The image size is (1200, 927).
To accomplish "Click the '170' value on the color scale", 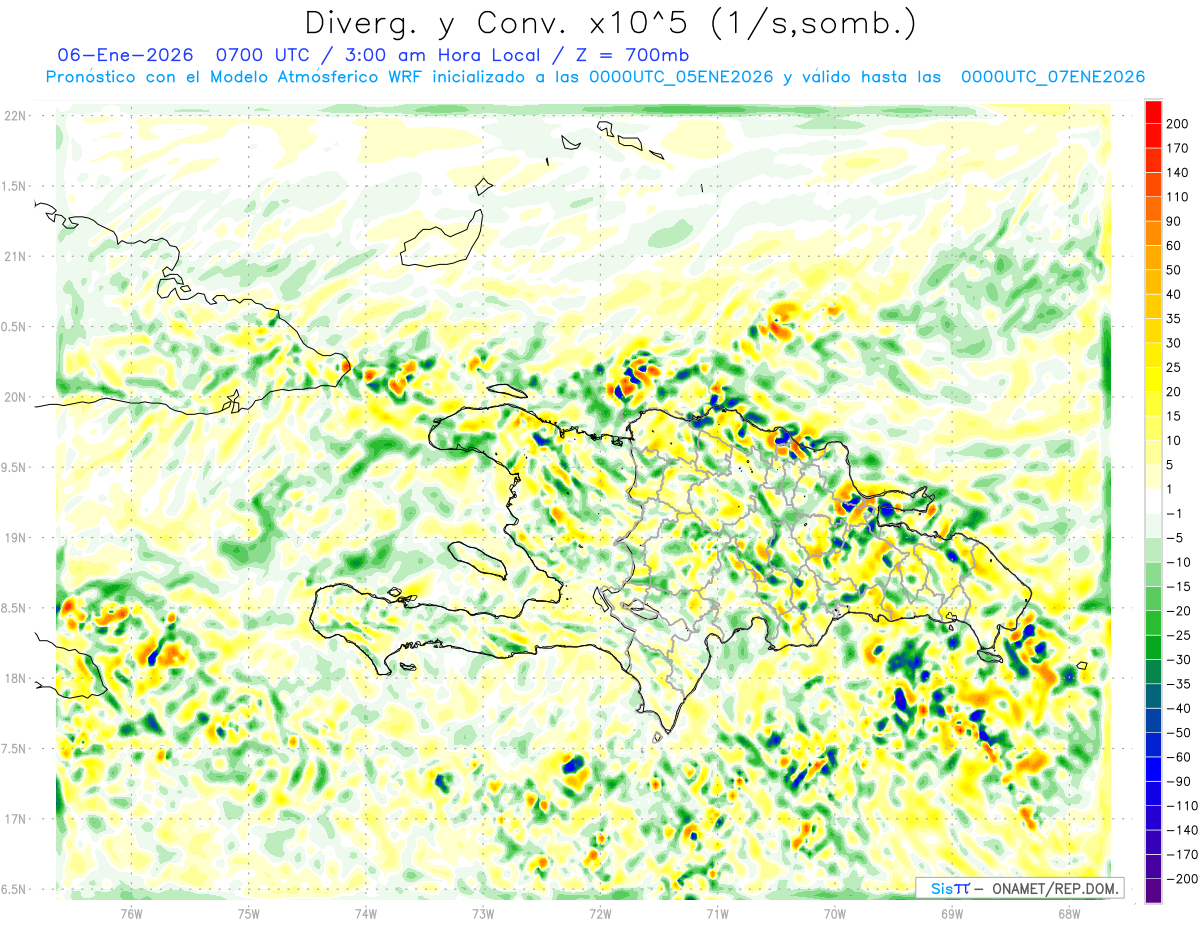I will [x=1177, y=148].
